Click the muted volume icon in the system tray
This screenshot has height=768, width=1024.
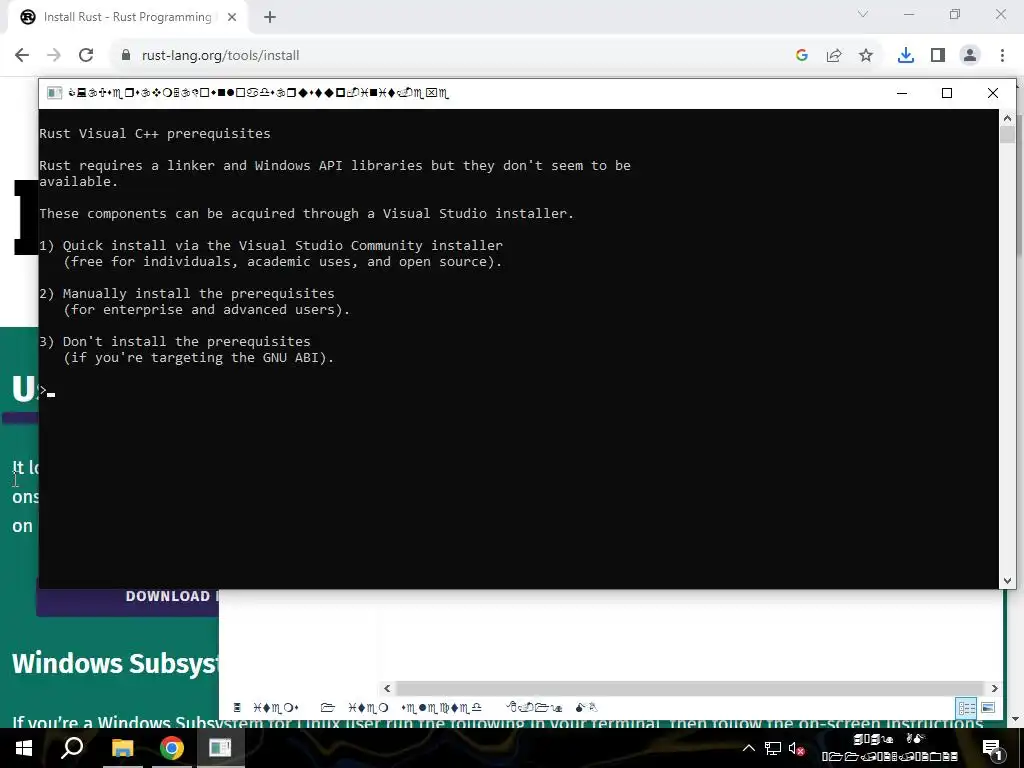point(796,748)
